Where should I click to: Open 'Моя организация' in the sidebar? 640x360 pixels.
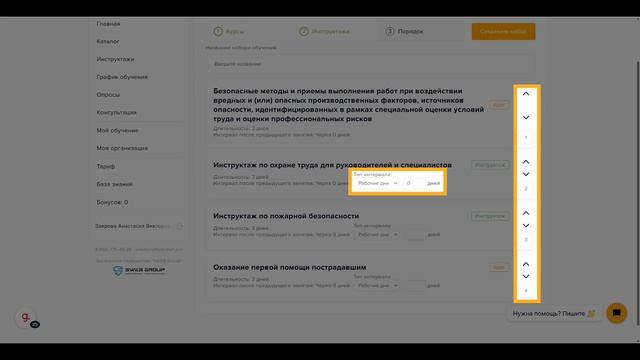[x=122, y=148]
